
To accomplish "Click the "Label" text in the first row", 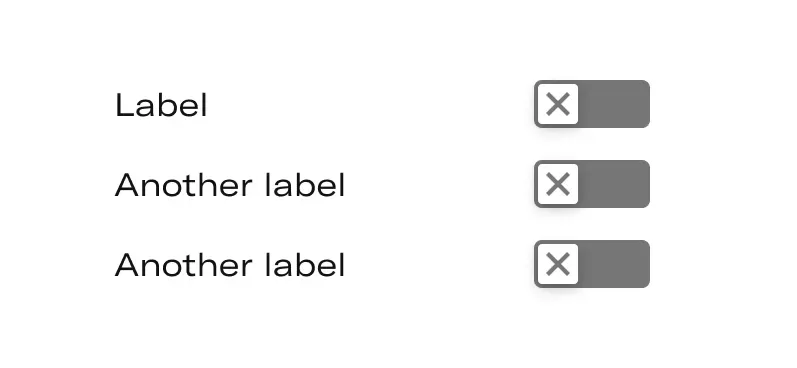I will (x=161, y=105).
